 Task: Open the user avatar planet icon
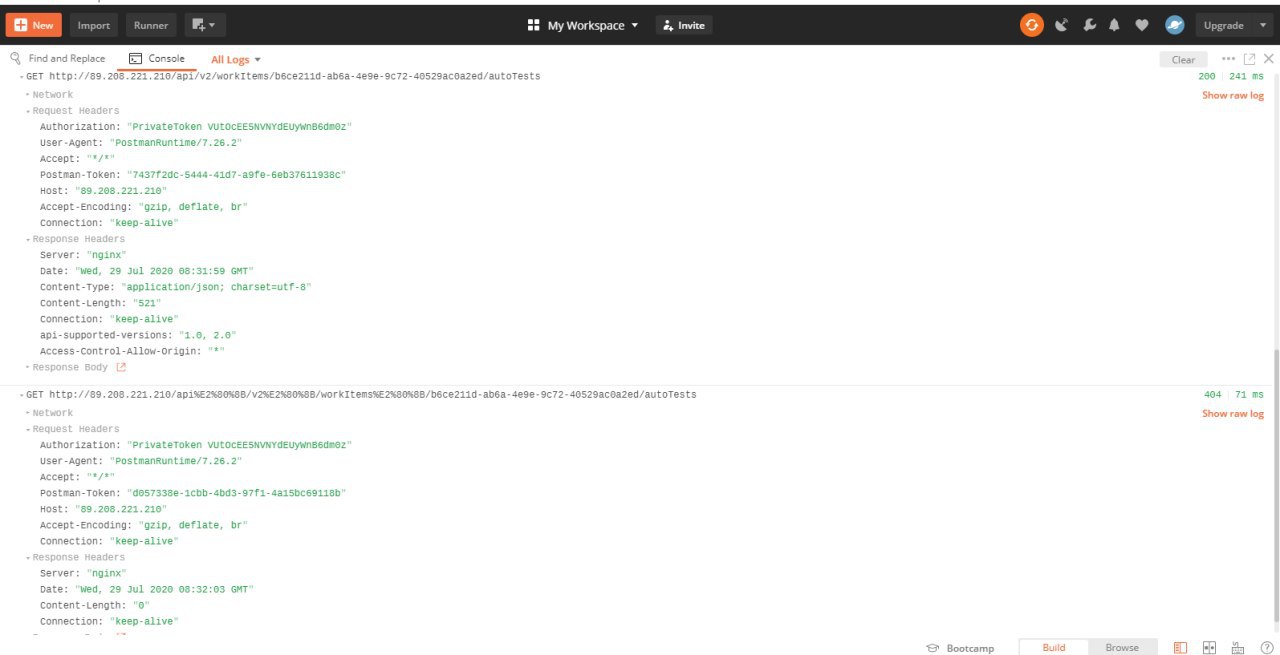(x=1174, y=25)
